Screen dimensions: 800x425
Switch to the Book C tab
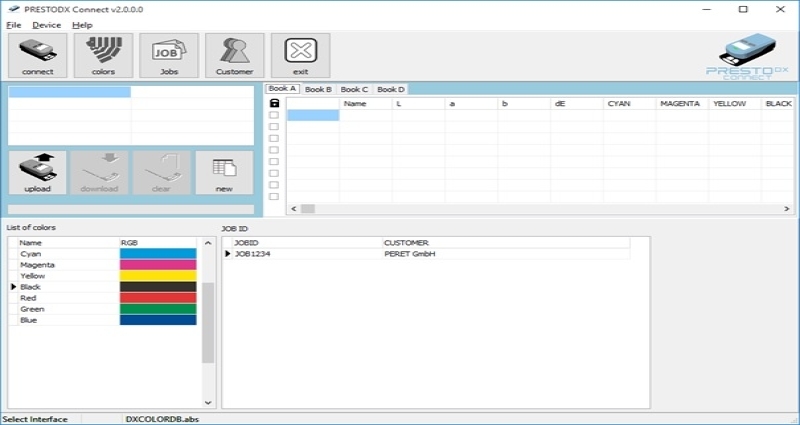[x=354, y=89]
